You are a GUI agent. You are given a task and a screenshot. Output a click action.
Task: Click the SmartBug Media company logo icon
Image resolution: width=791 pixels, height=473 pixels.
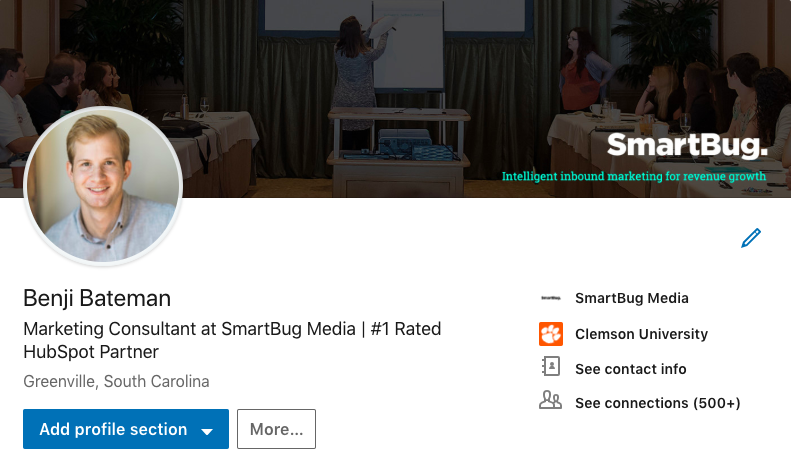point(550,298)
